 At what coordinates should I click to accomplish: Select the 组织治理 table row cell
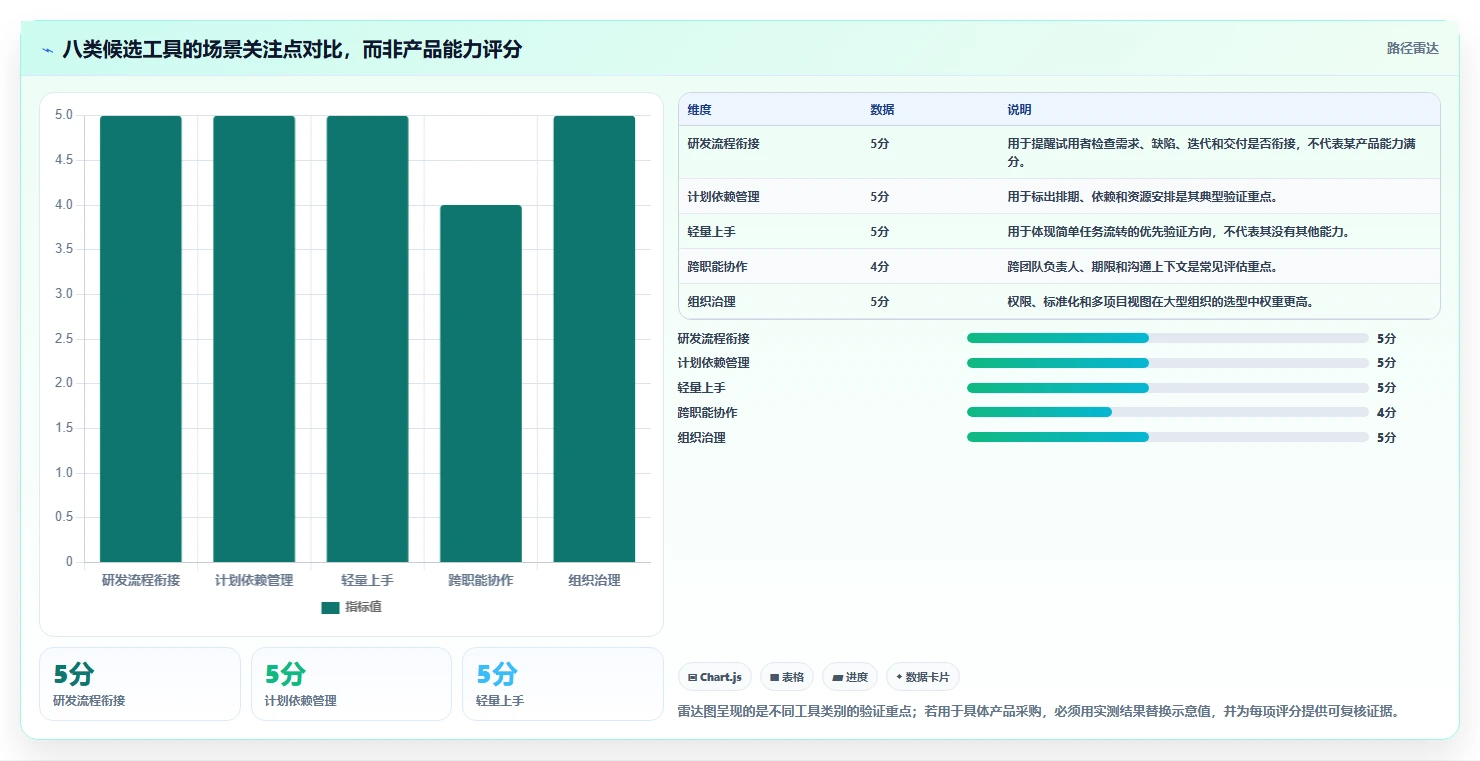pyautogui.click(x=711, y=302)
